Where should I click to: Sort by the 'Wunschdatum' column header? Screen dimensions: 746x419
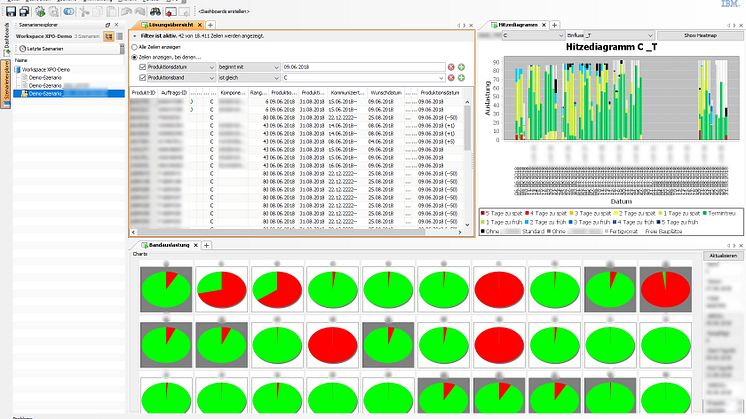[x=386, y=93]
